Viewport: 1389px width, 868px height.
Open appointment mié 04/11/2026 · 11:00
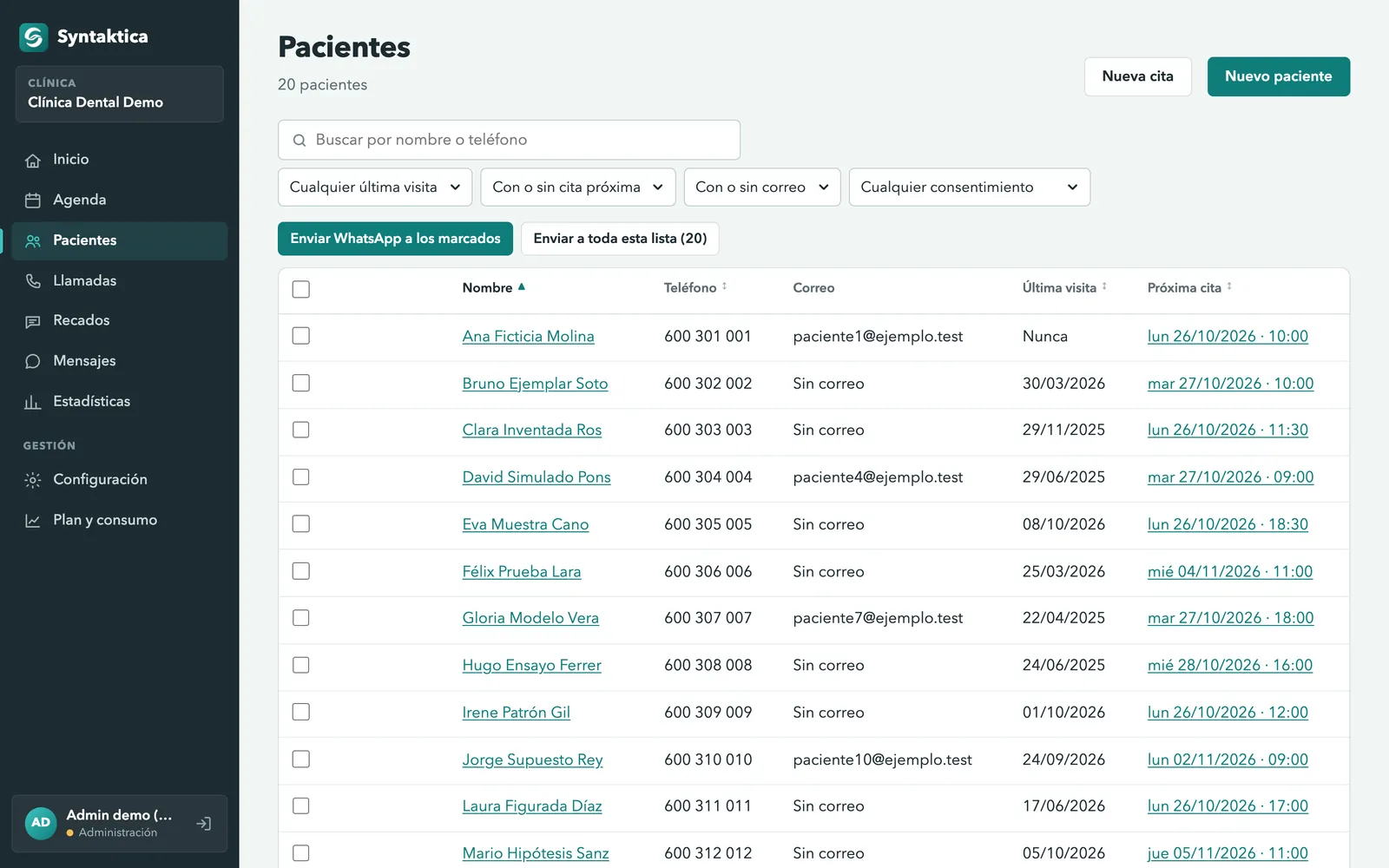pos(1230,571)
